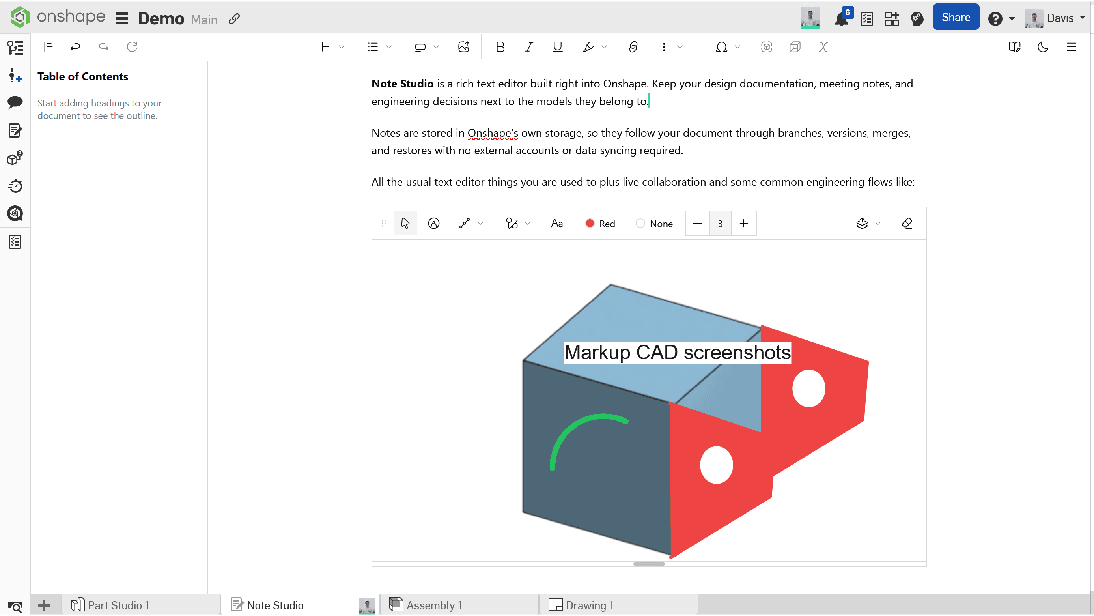Click the capture screenshot toolbar icon
This screenshot has height=616, width=1094.
[767, 47]
